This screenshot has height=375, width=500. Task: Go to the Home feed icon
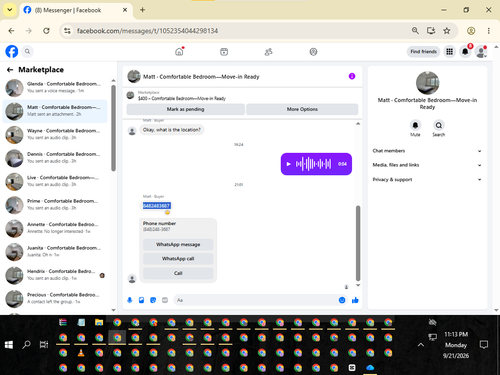point(179,52)
